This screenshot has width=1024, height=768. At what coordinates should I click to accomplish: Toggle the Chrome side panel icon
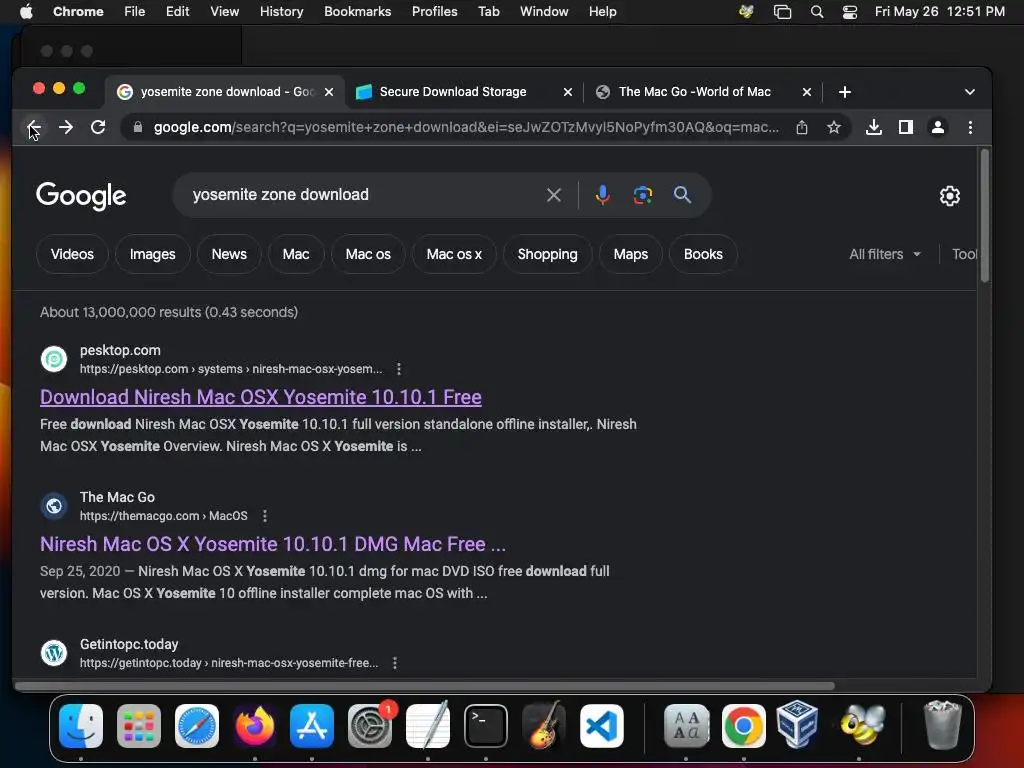[906, 127]
